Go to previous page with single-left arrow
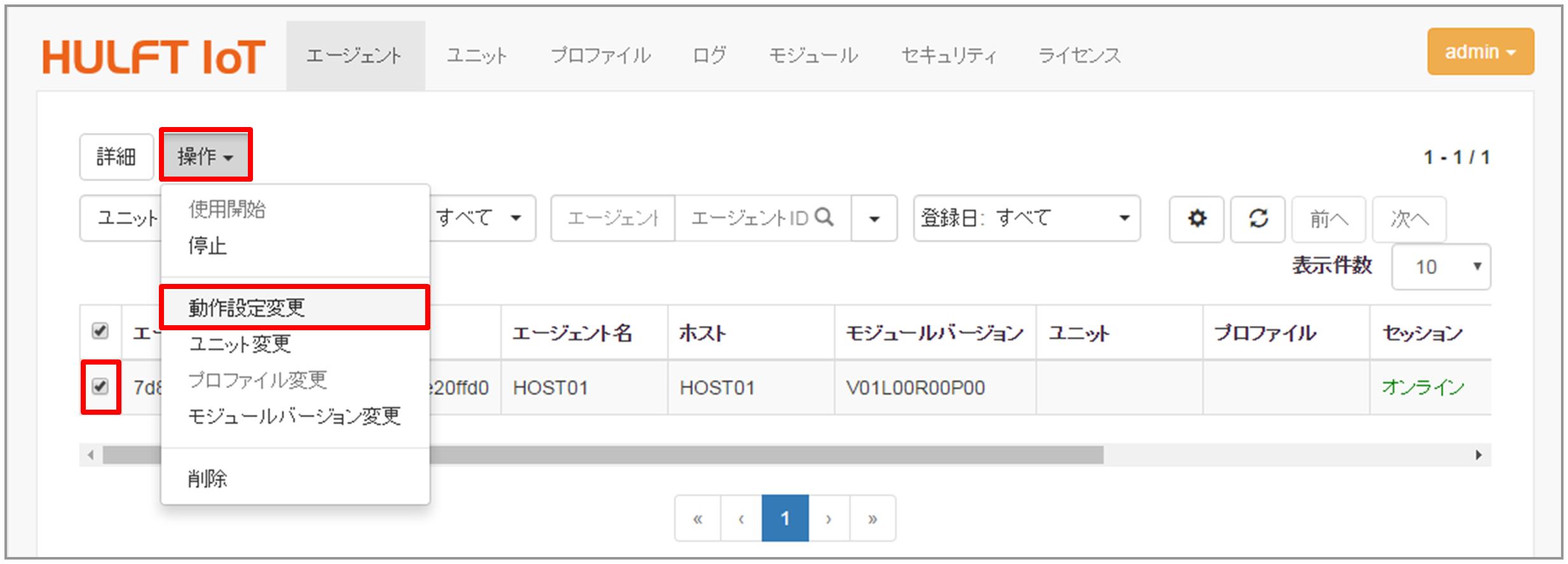Viewport: 1568px width, 564px height. pyautogui.click(x=741, y=519)
